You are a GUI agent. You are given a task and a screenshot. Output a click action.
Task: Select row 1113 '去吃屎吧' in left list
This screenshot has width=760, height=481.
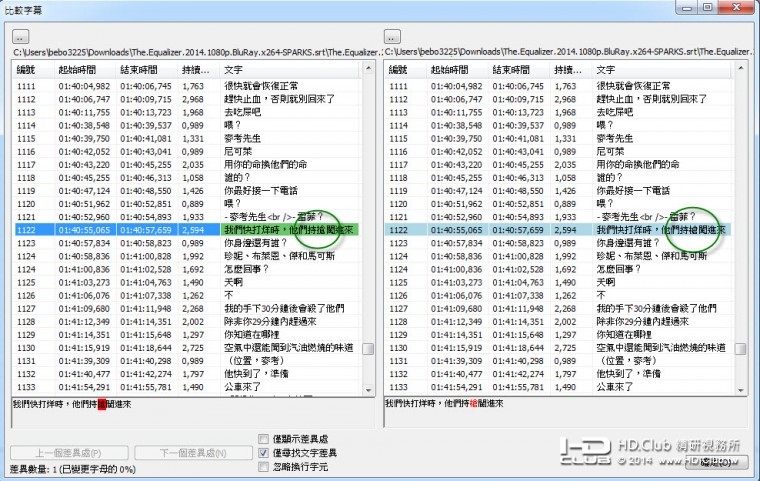coord(187,112)
